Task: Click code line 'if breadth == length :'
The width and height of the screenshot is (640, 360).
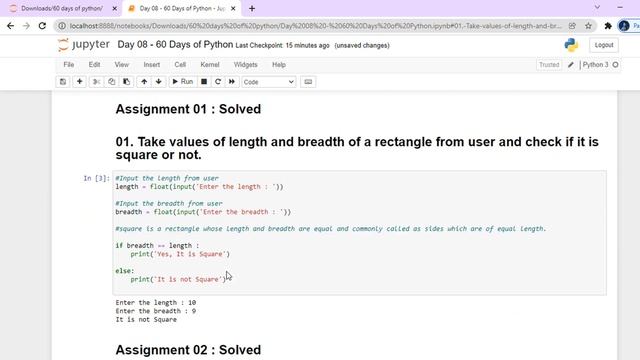Action: click(x=157, y=245)
